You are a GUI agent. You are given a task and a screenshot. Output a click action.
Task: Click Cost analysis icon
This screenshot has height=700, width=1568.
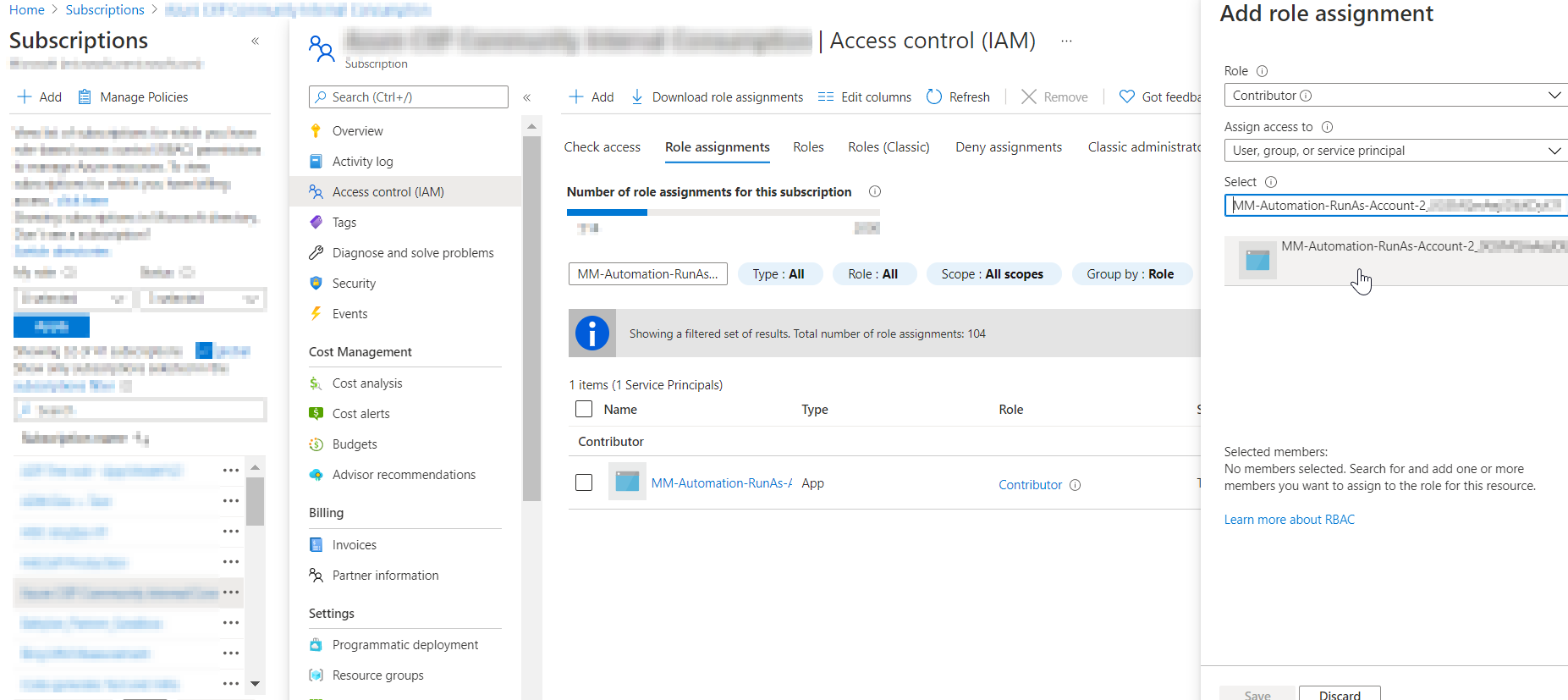pyautogui.click(x=316, y=383)
